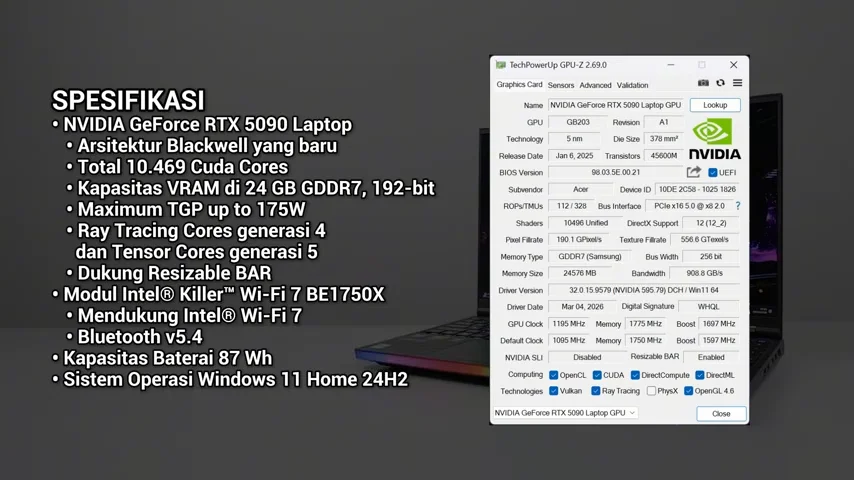Click the Resizable BAR value Enabled
This screenshot has height=480, width=854.
(x=711, y=357)
